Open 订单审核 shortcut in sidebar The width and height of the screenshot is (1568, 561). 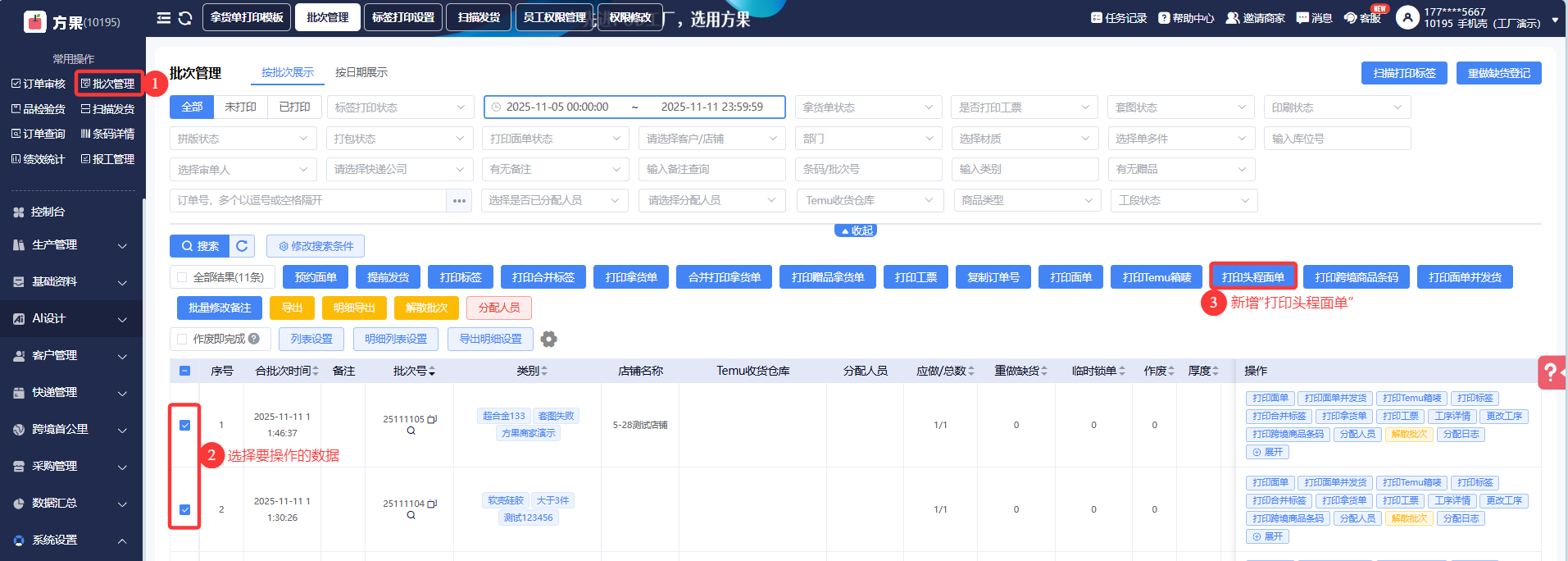(x=39, y=84)
